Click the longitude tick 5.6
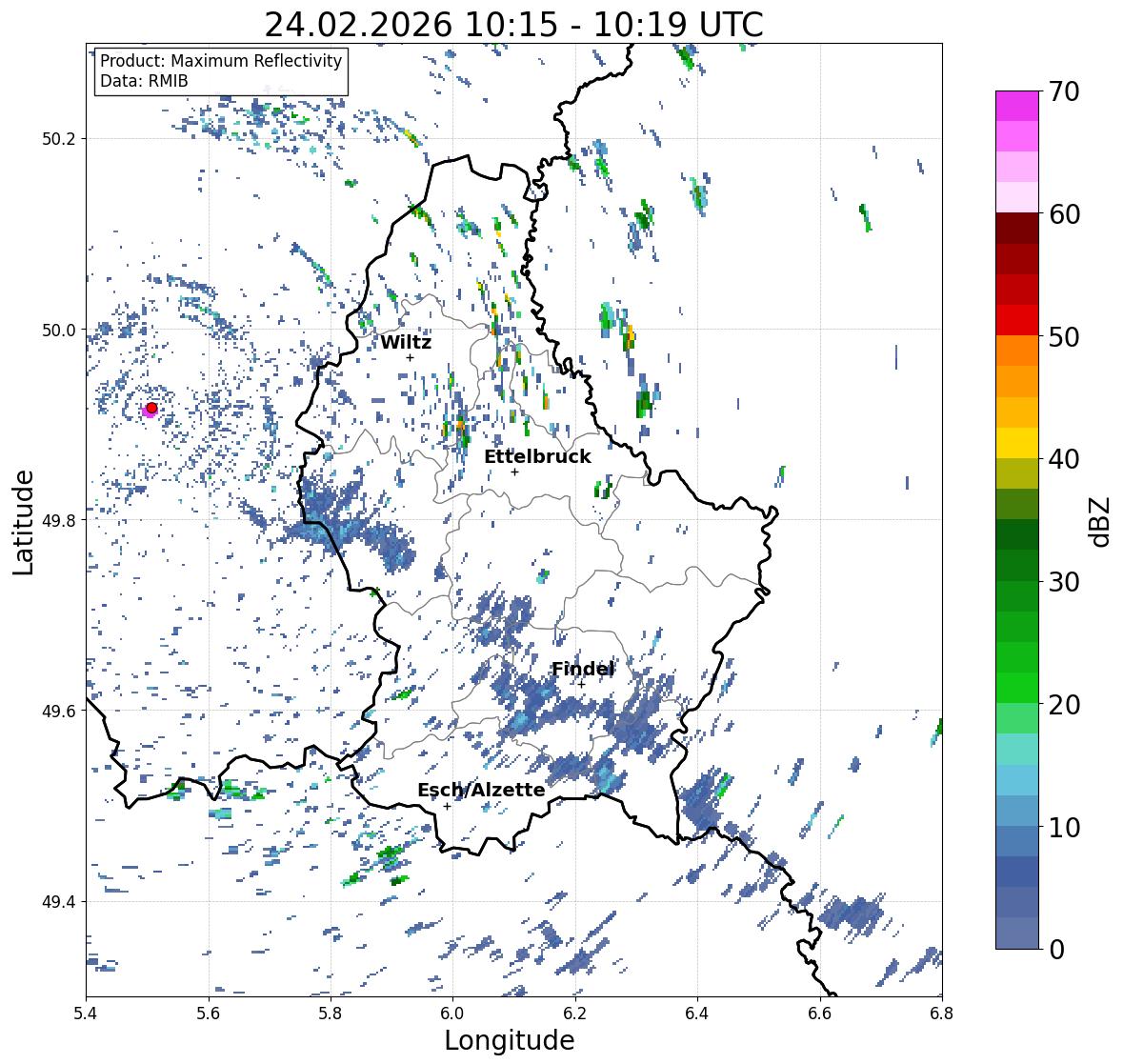 coord(209,1014)
